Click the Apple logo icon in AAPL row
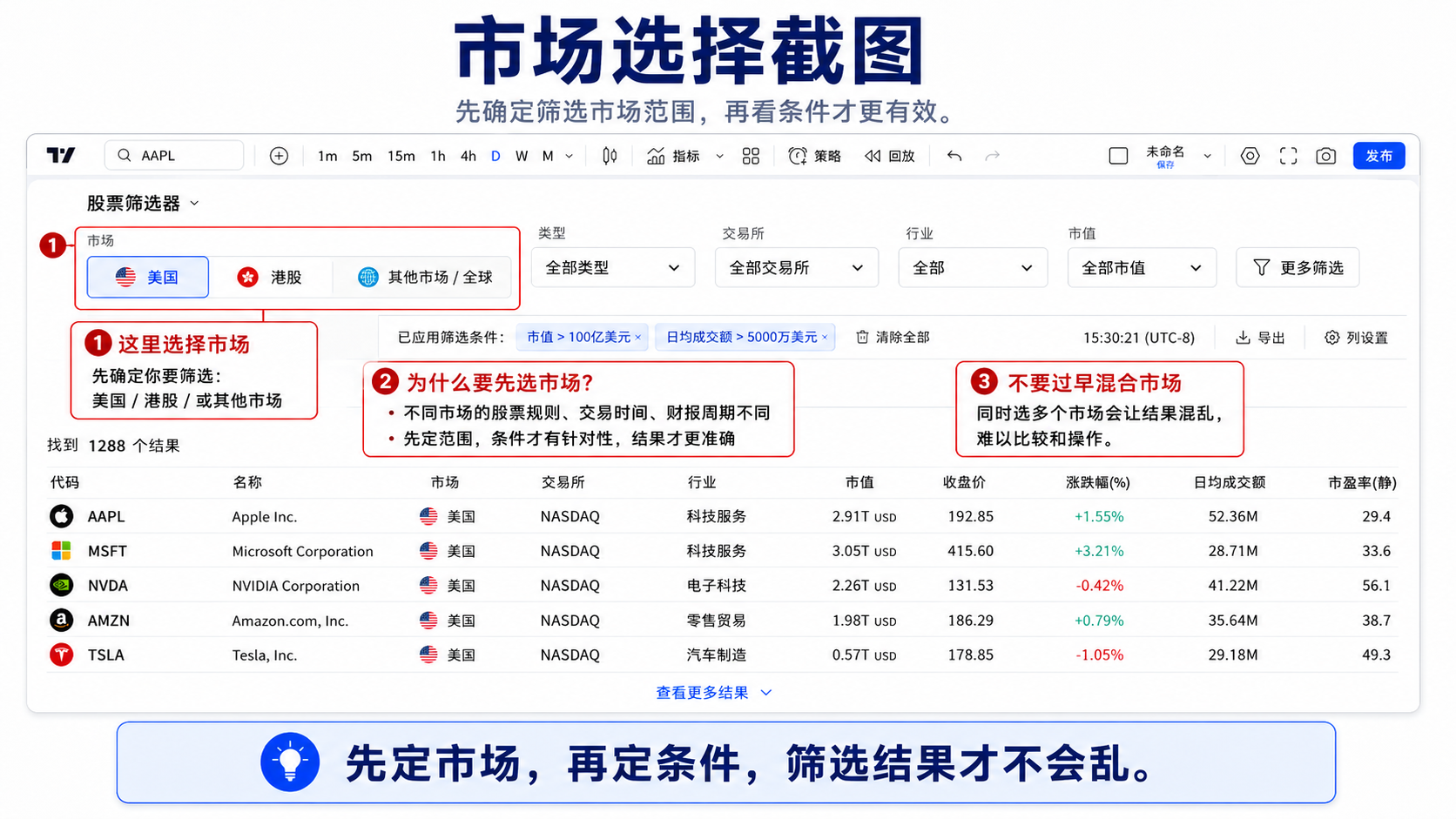 click(x=61, y=516)
